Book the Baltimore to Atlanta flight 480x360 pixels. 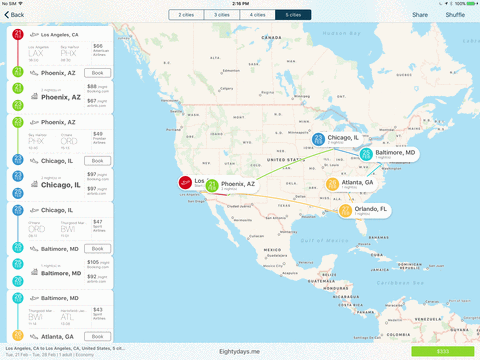97,337
